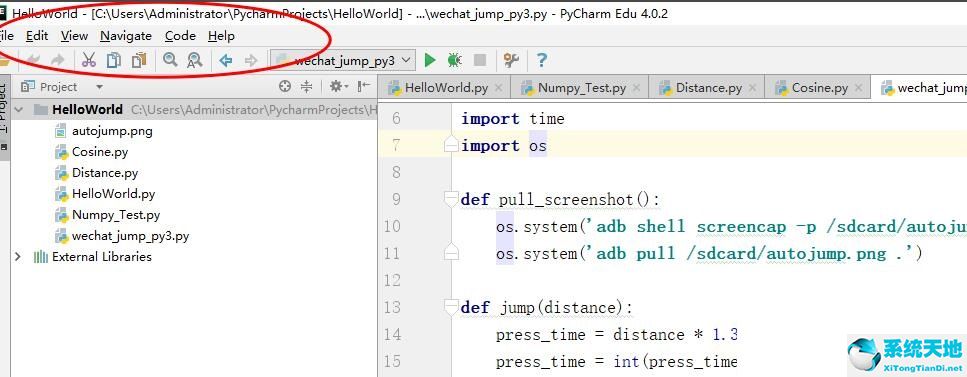Close the Cosine.py tab
Viewport: 967px width, 377px height.
(858, 88)
